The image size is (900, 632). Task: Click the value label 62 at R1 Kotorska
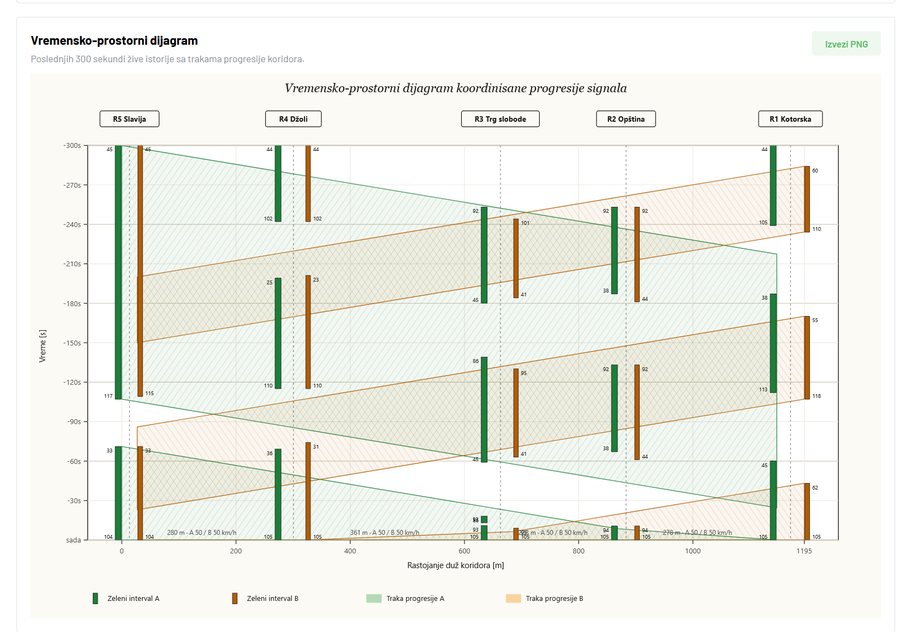pos(815,488)
